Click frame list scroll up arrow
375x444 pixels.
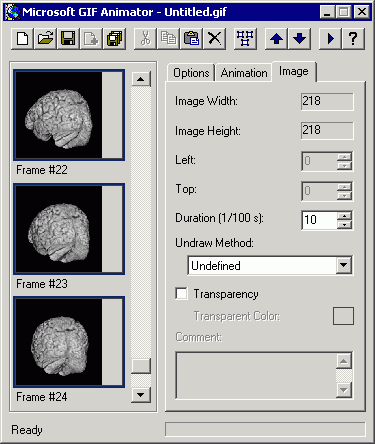tap(141, 79)
